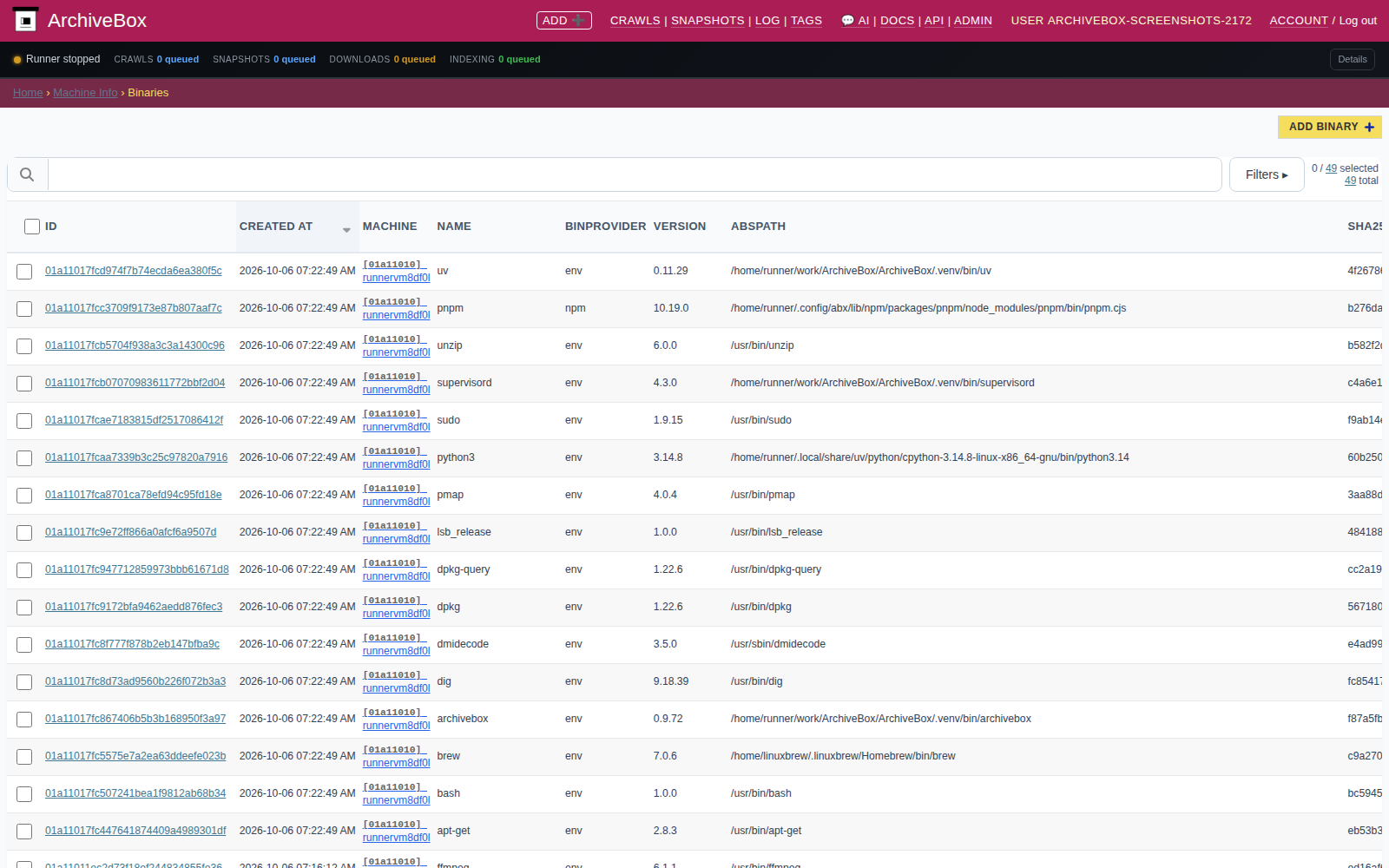1389x868 pixels.
Task: Check the box for the apt-get row
Action: click(x=24, y=832)
